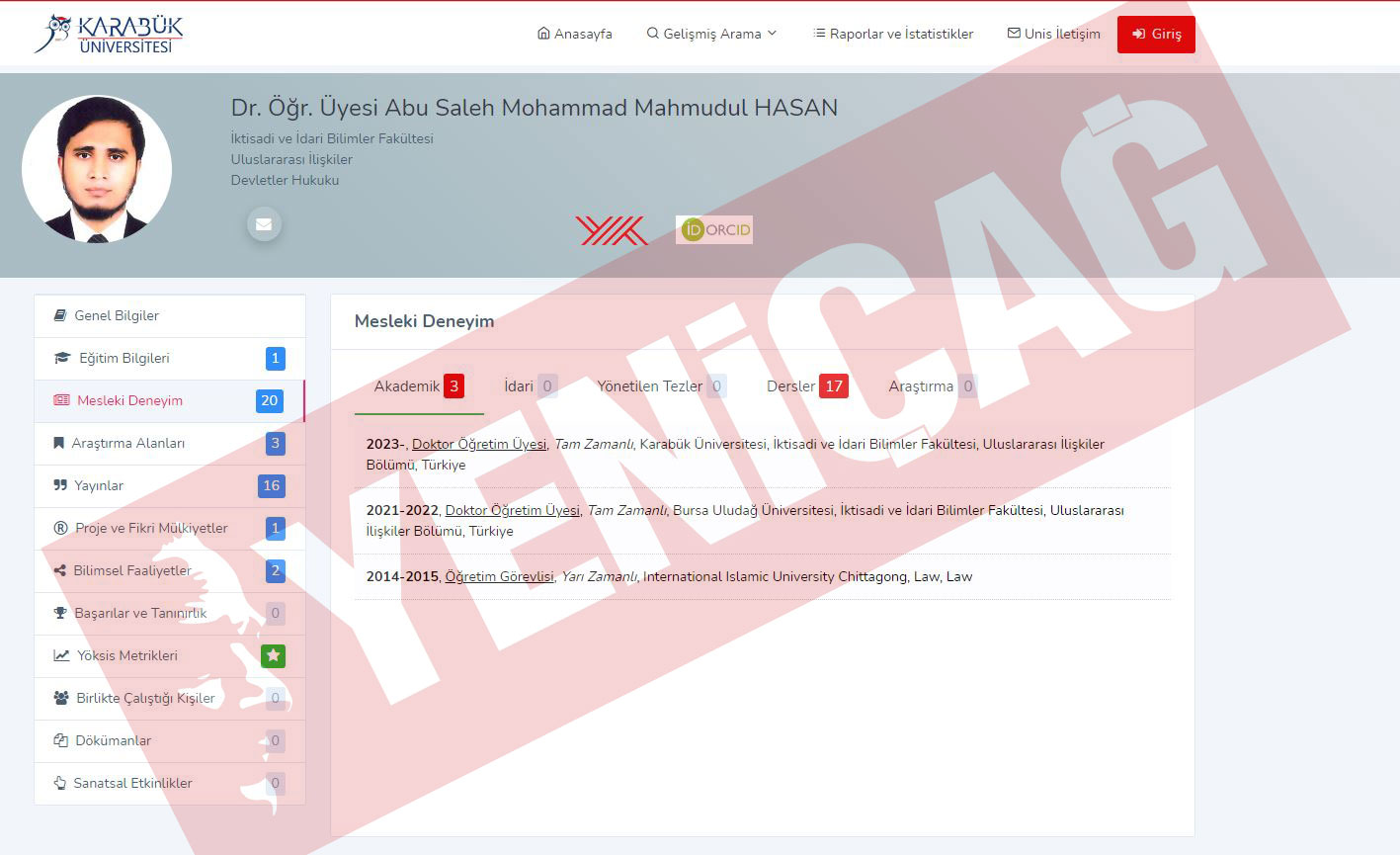This screenshot has height=855, width=1400.
Task: Click the profile photo thumbnail
Action: [97, 169]
